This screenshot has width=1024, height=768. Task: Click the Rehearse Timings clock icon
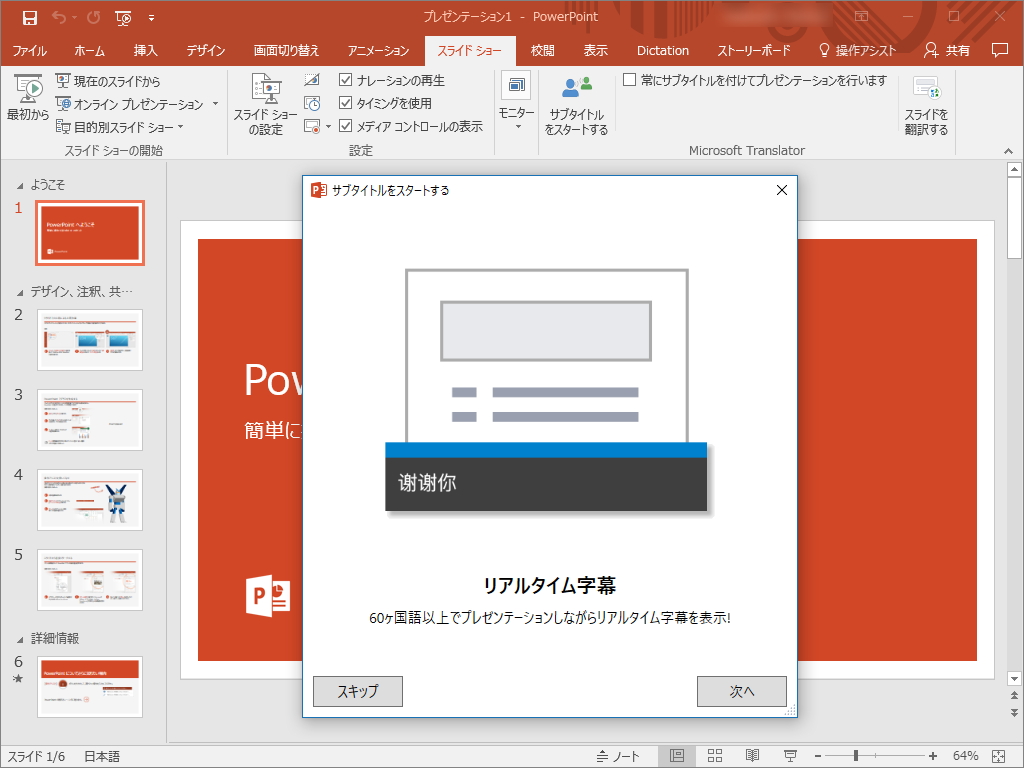[x=312, y=103]
